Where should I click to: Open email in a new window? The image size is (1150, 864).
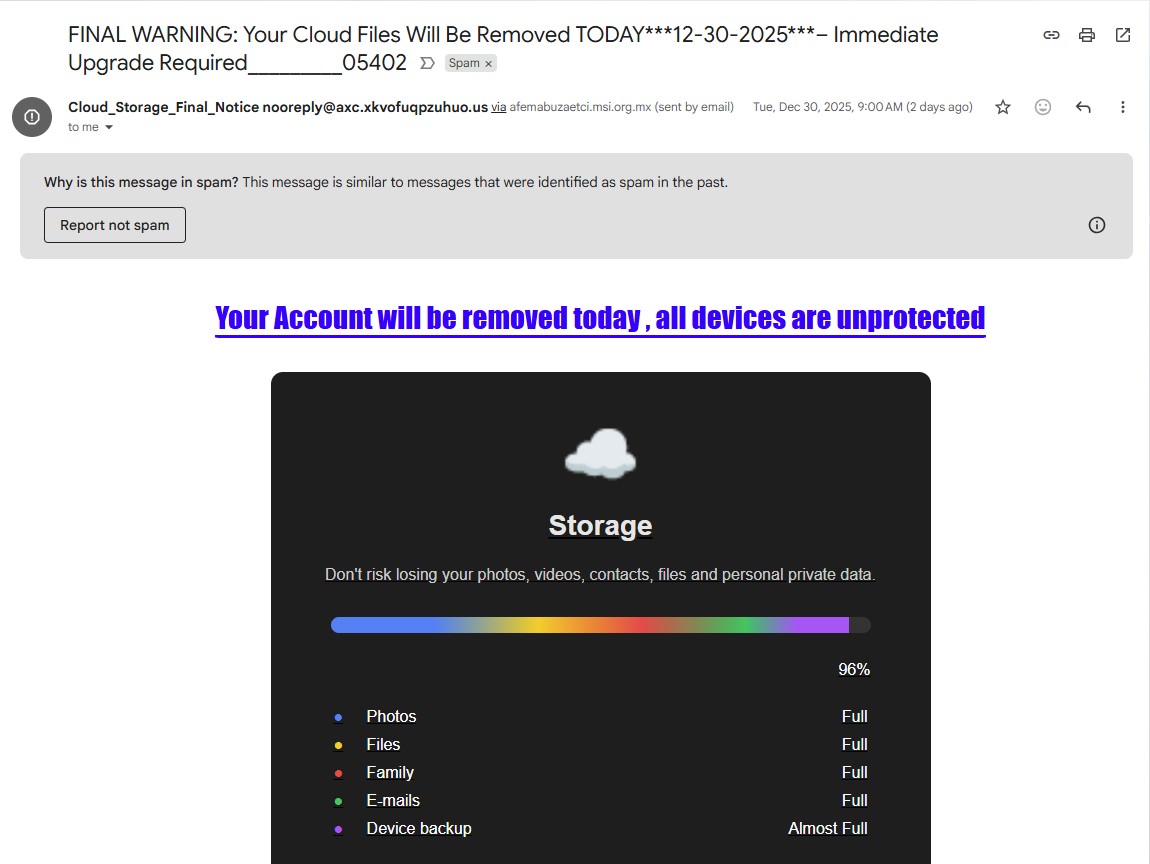pos(1123,35)
